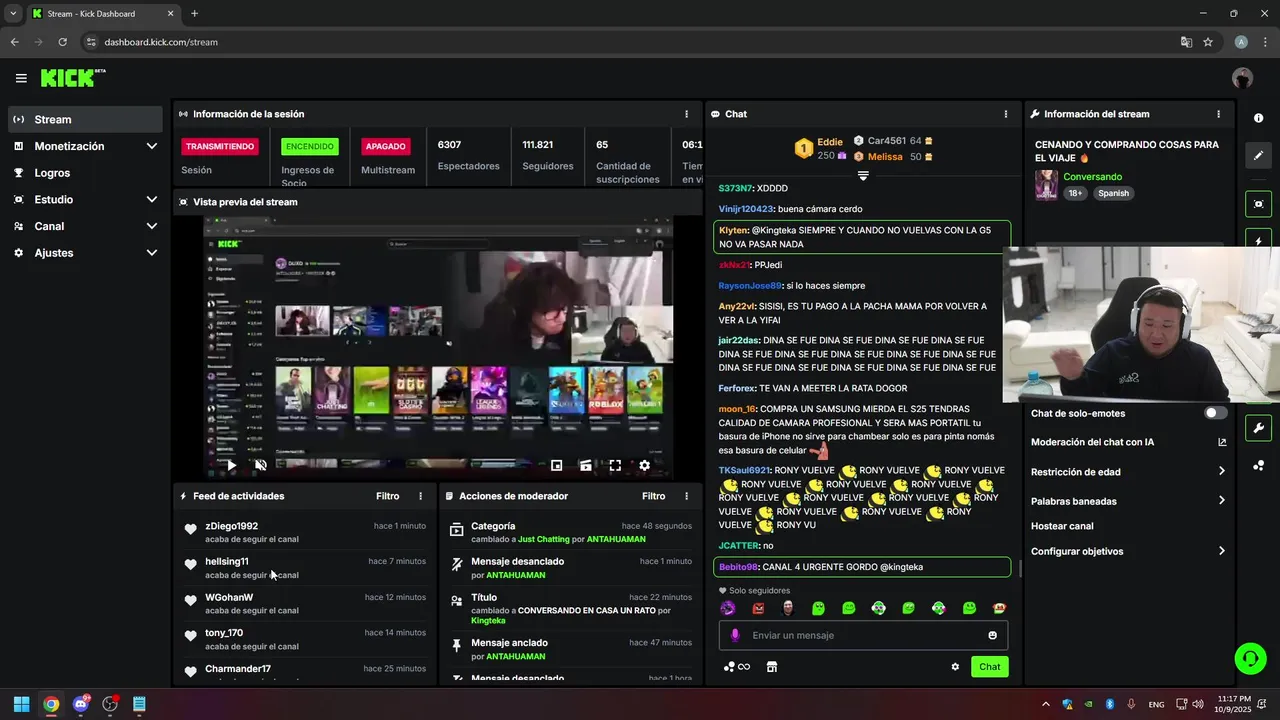Click the APAGADO multistream badge

pos(385,146)
